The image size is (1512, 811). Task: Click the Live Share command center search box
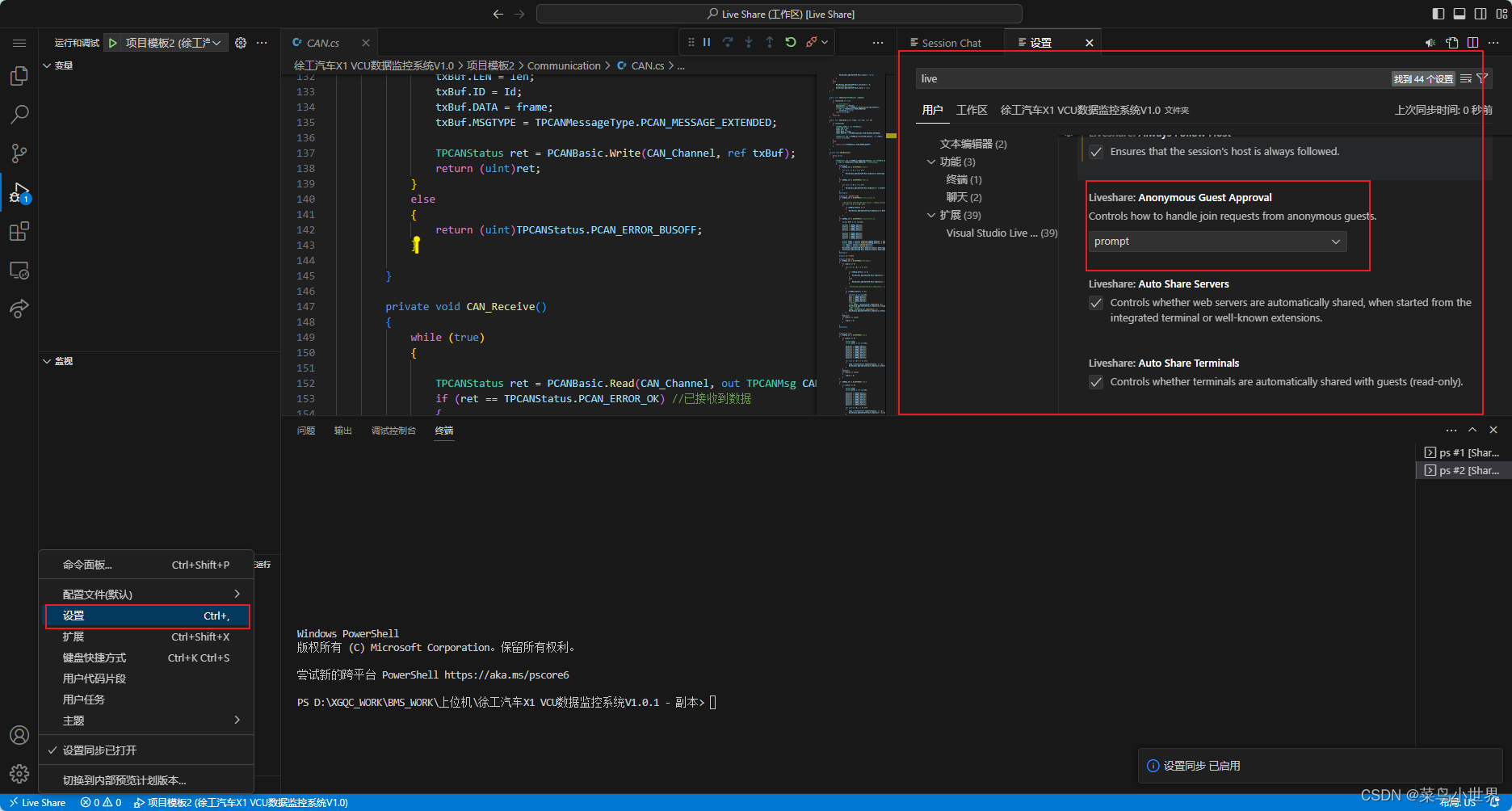(779, 14)
